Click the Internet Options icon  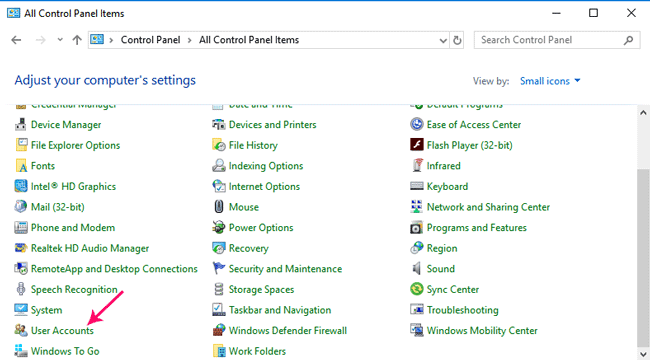click(x=219, y=186)
